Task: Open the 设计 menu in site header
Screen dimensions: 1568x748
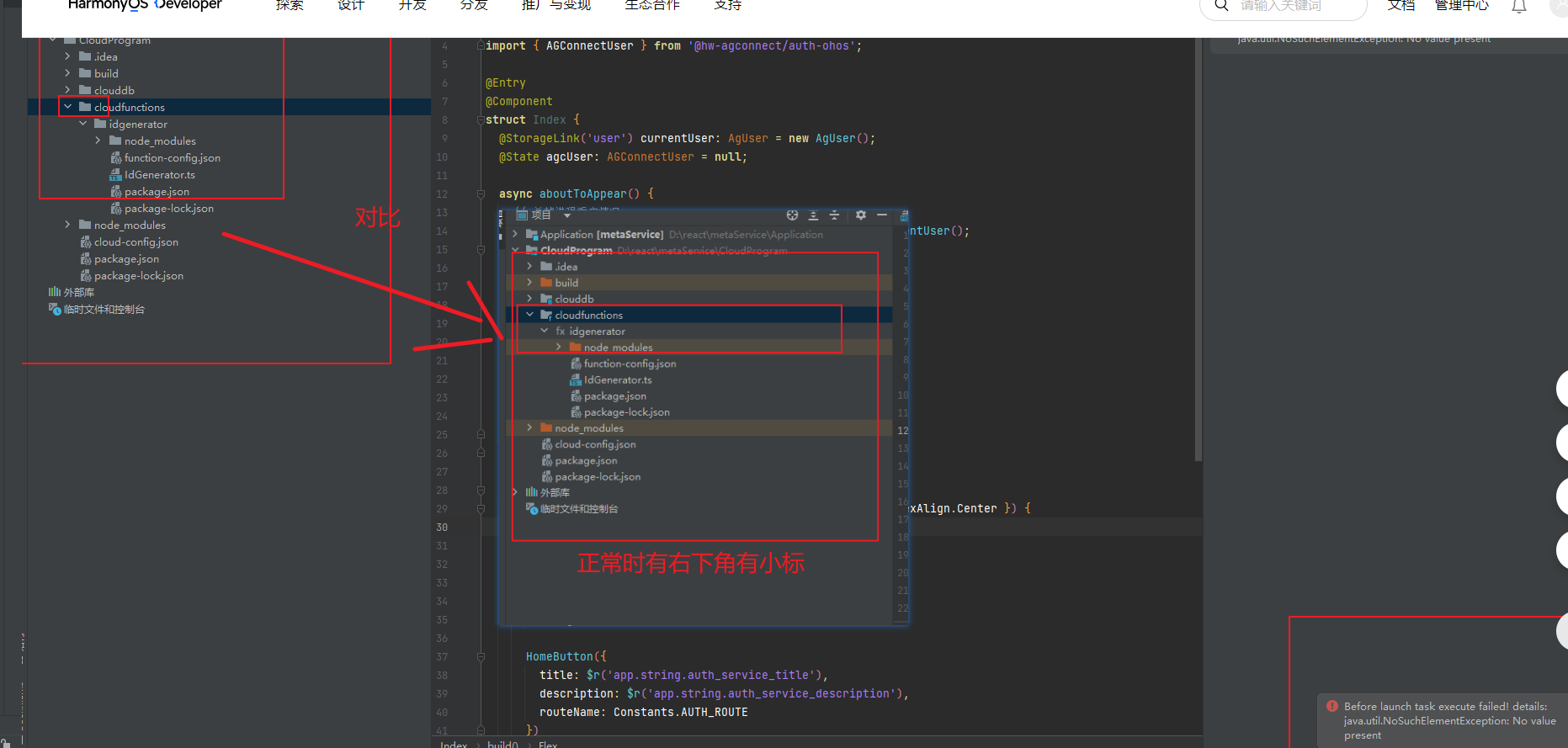Action: [351, 5]
